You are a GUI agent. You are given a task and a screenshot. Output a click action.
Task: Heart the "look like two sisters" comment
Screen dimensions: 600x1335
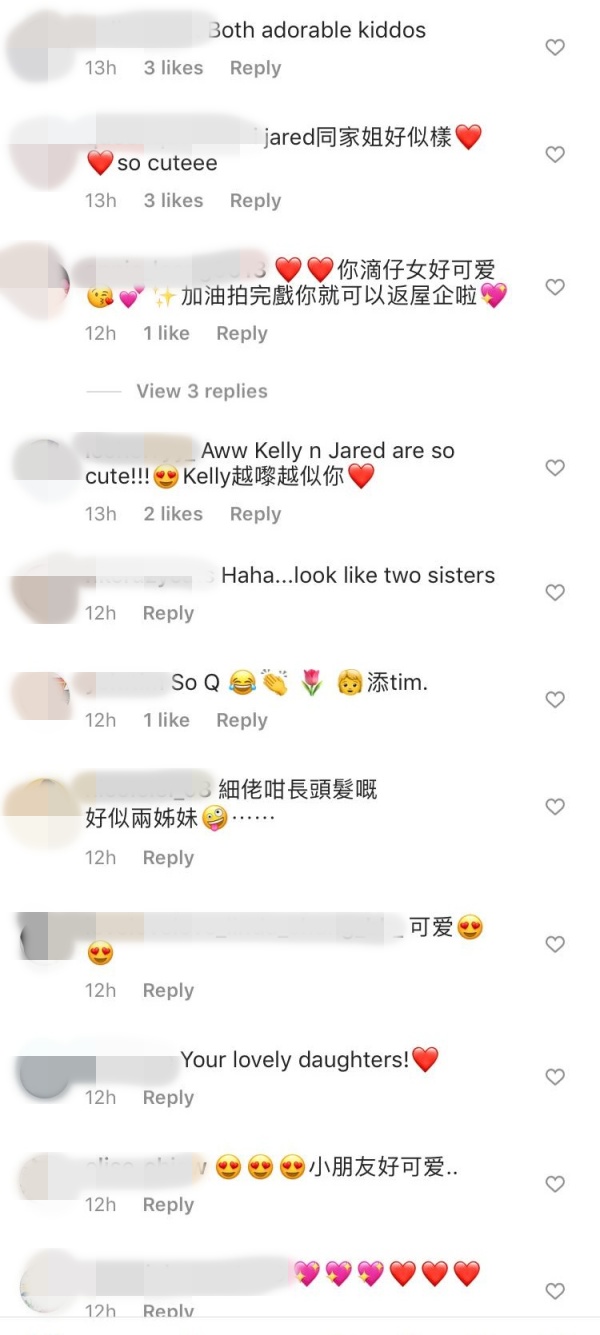click(555, 593)
